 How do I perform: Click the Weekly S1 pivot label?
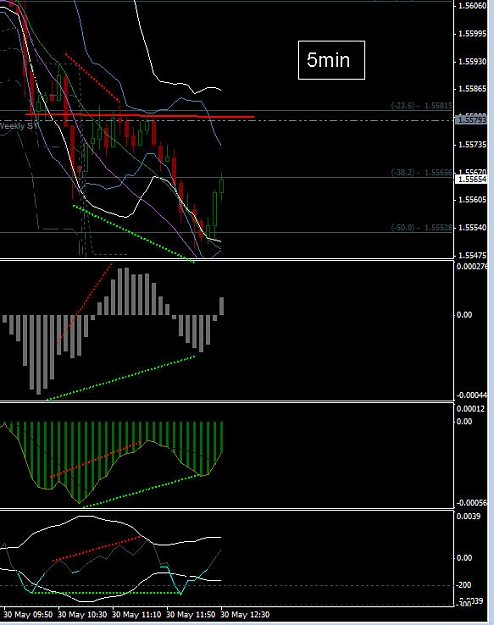point(19,126)
